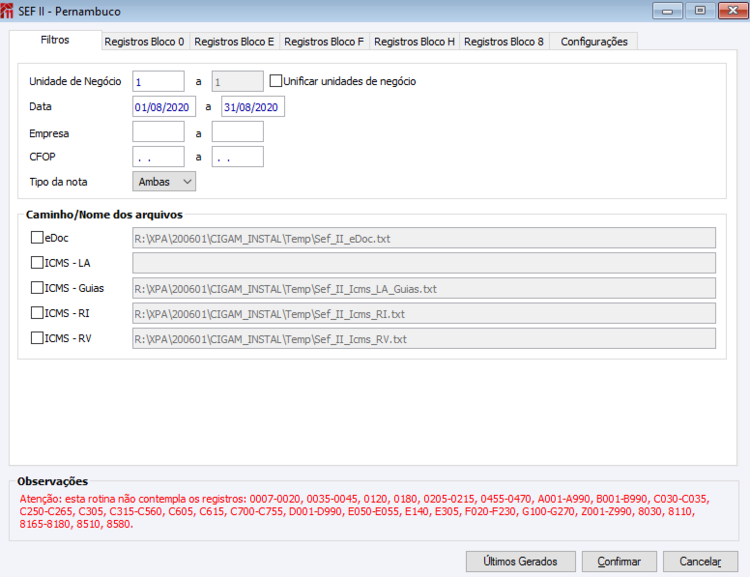Click the end Data field 31/08/2020

(253, 107)
